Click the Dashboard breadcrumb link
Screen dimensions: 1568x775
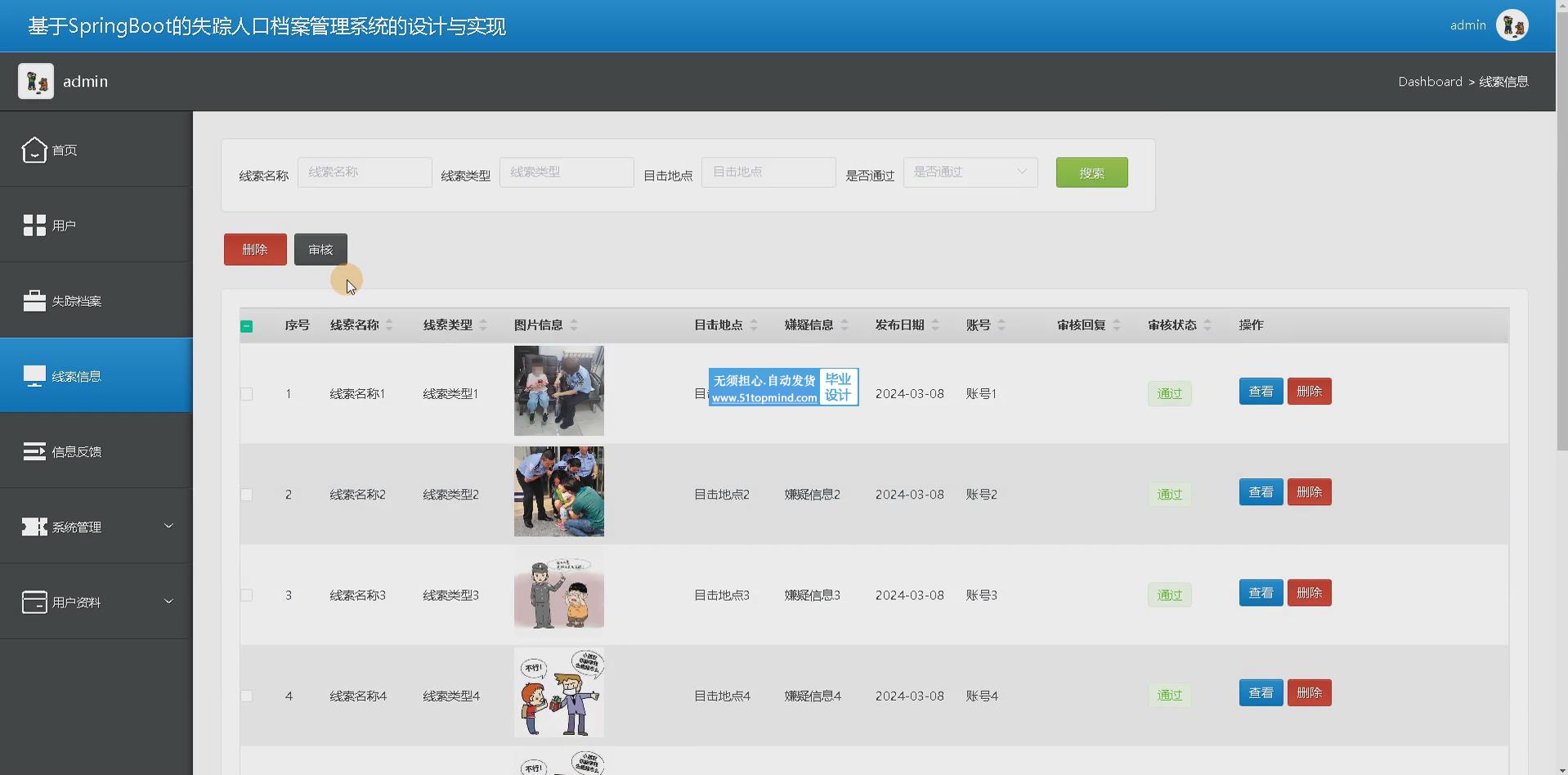click(x=1430, y=82)
